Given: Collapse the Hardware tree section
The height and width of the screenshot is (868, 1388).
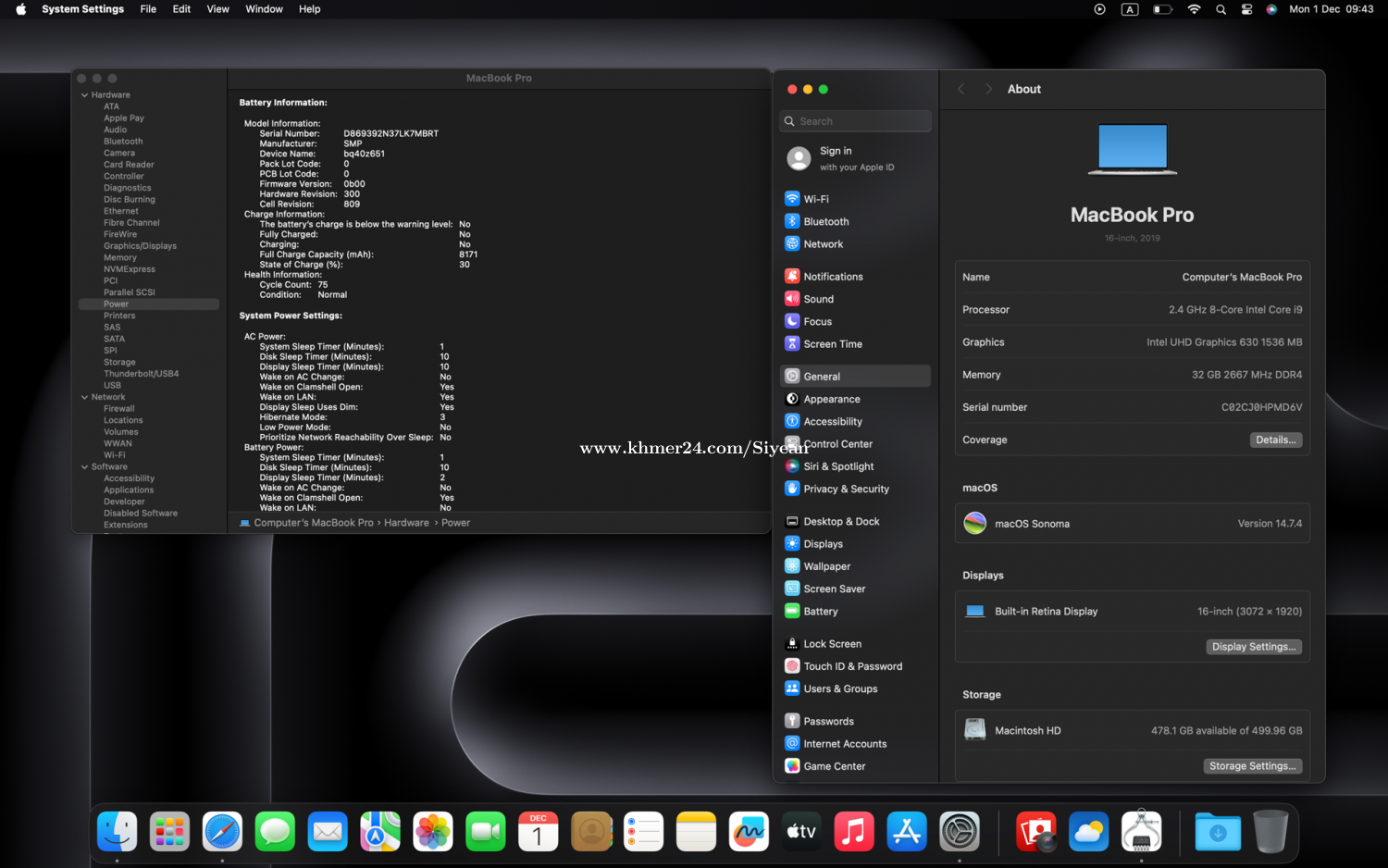Looking at the screenshot, I should coord(85,95).
